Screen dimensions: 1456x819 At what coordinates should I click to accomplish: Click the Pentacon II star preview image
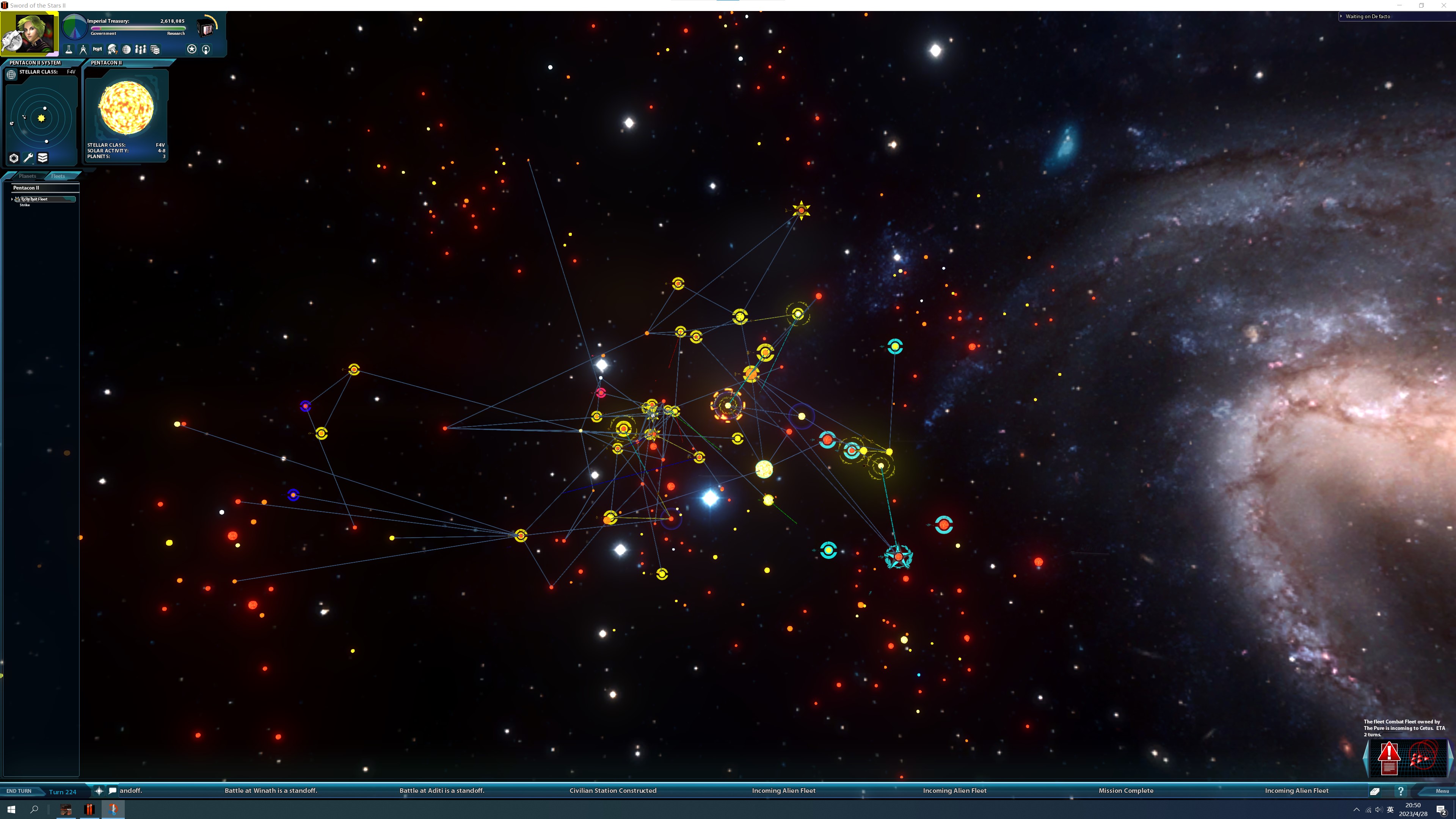coord(127,108)
